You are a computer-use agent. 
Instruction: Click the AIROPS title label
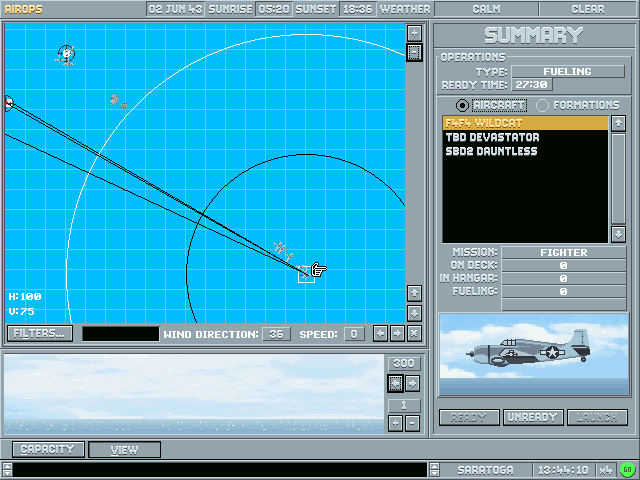click(x=24, y=9)
